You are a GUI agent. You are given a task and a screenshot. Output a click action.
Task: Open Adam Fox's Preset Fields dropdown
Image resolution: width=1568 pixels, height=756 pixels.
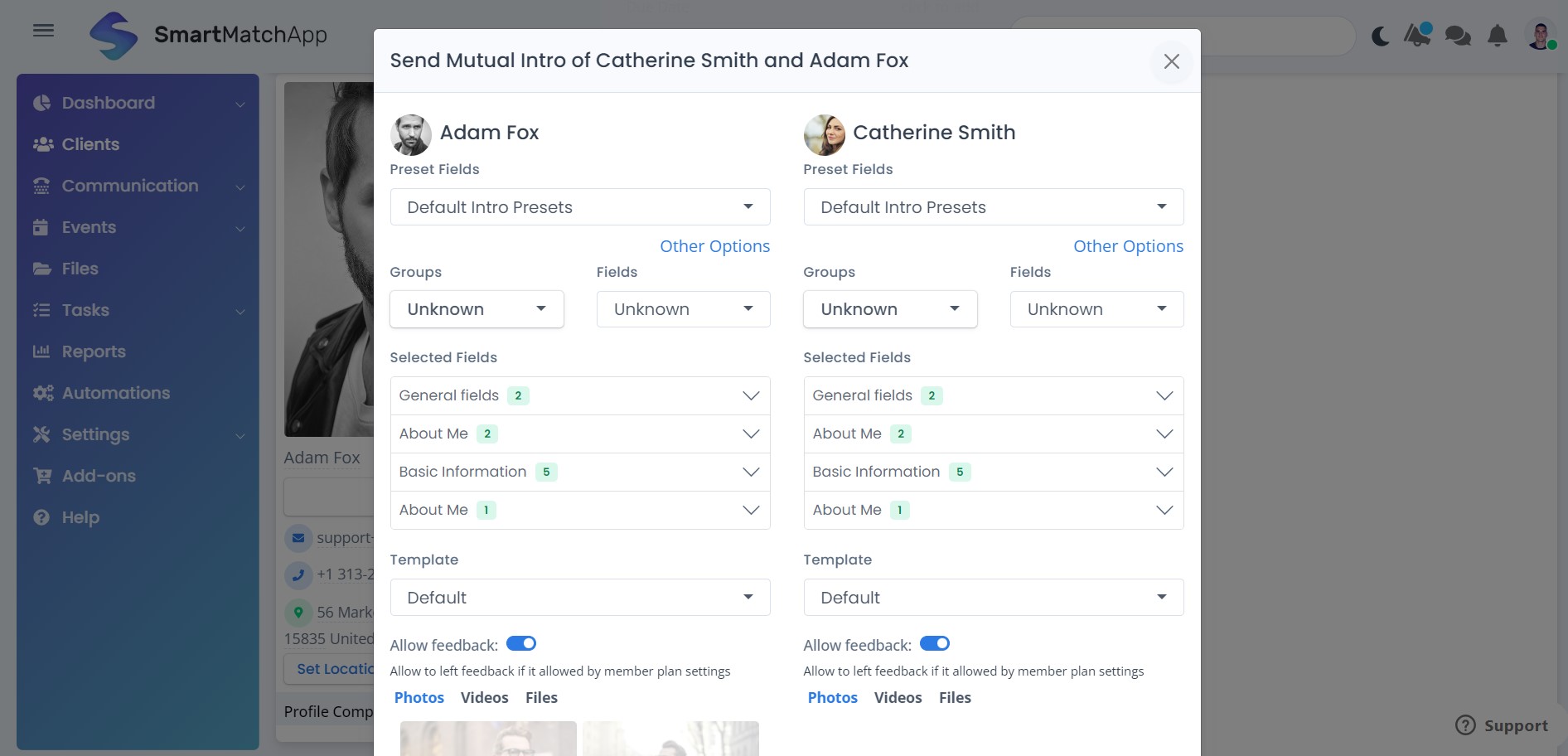click(579, 207)
